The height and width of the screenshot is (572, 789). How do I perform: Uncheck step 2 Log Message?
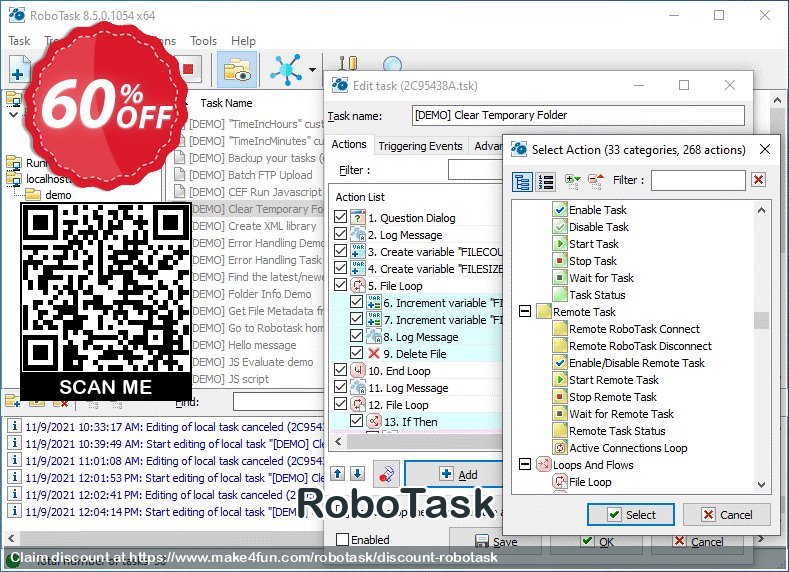[340, 234]
